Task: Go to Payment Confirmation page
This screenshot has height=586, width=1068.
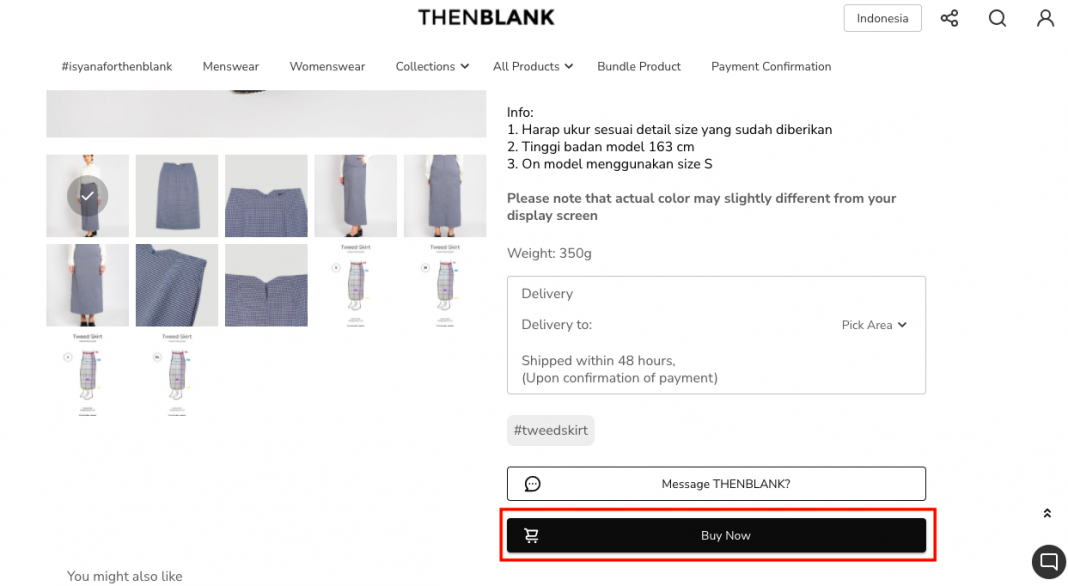Action: point(771,67)
